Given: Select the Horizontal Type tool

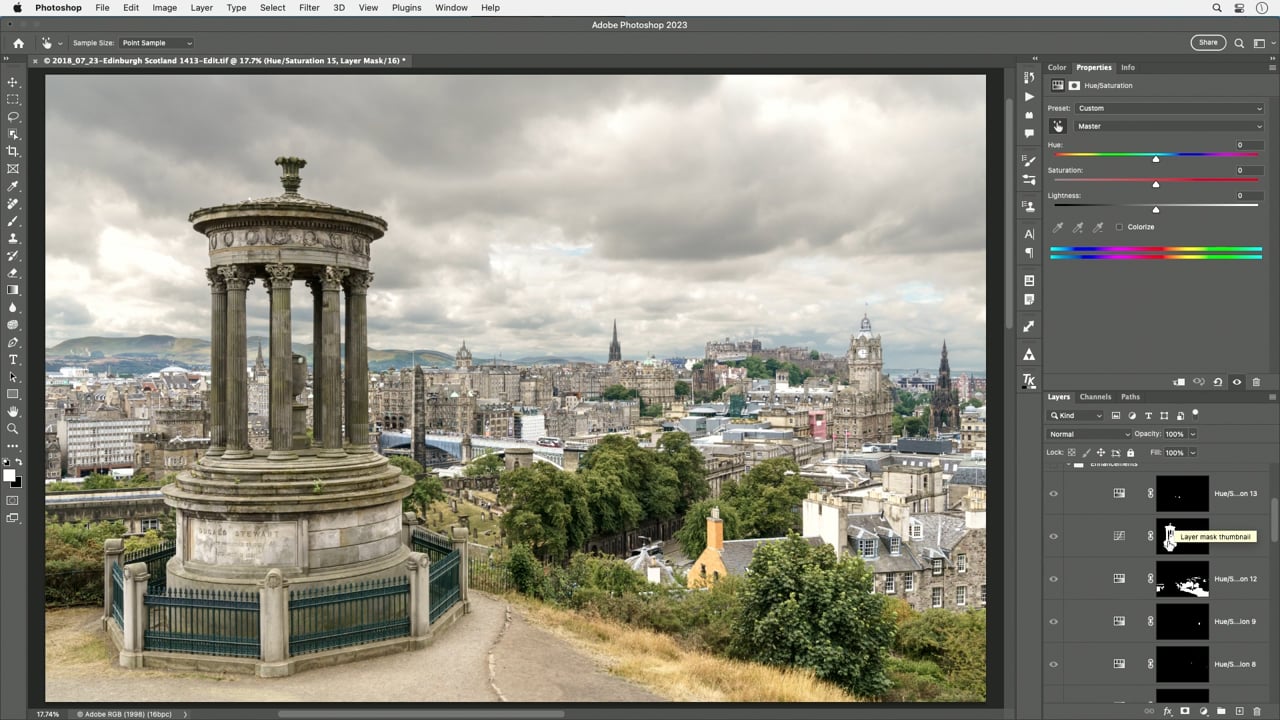Looking at the screenshot, I should [x=13, y=359].
